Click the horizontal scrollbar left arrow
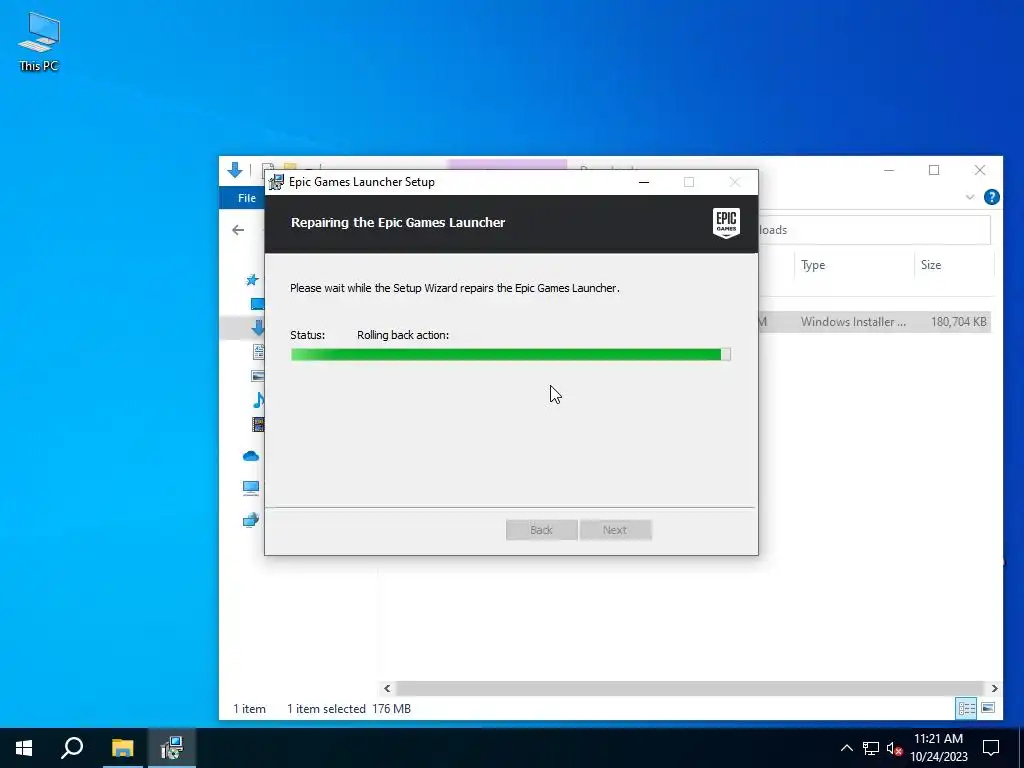Screen dimensions: 1024x768 point(387,688)
